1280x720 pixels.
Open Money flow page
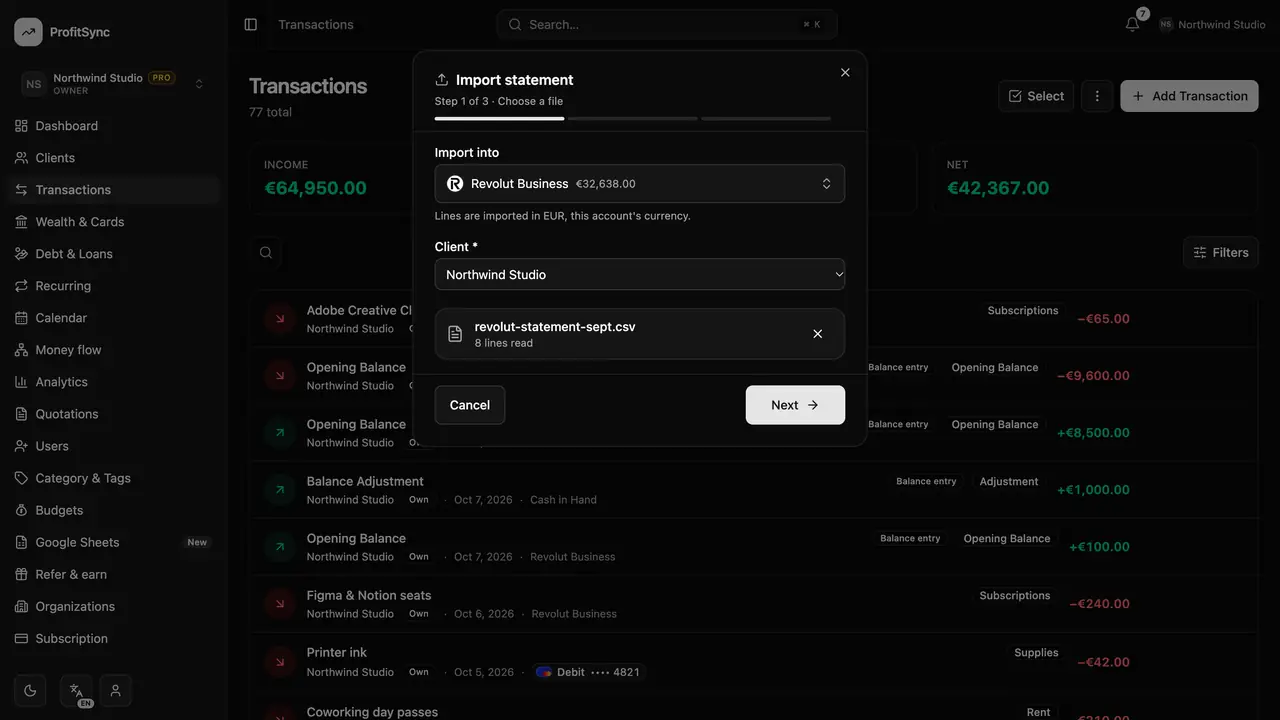[x=114, y=350]
